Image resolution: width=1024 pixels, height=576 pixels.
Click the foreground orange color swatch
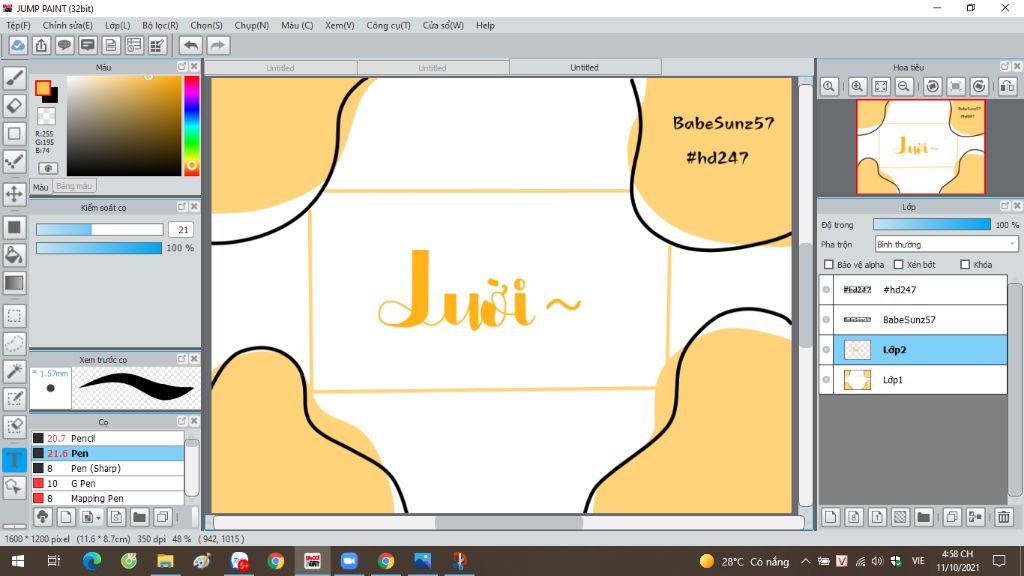pyautogui.click(x=43, y=88)
